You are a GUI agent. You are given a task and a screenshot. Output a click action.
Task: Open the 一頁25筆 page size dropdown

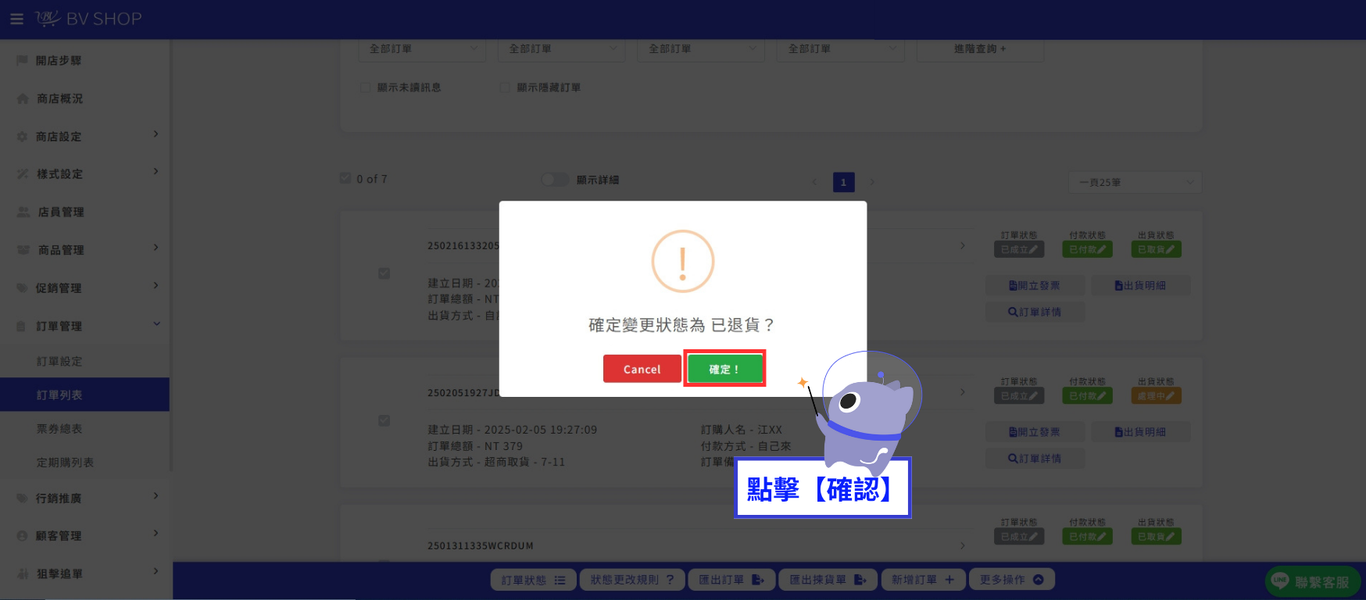point(1135,182)
